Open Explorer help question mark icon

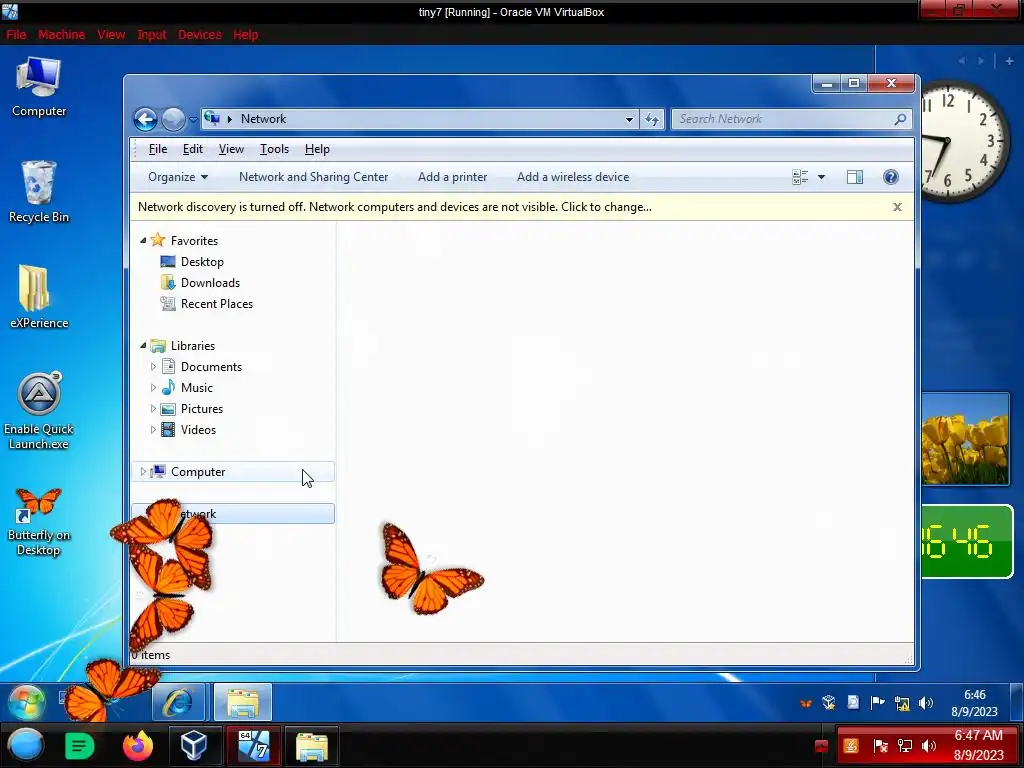[891, 177]
